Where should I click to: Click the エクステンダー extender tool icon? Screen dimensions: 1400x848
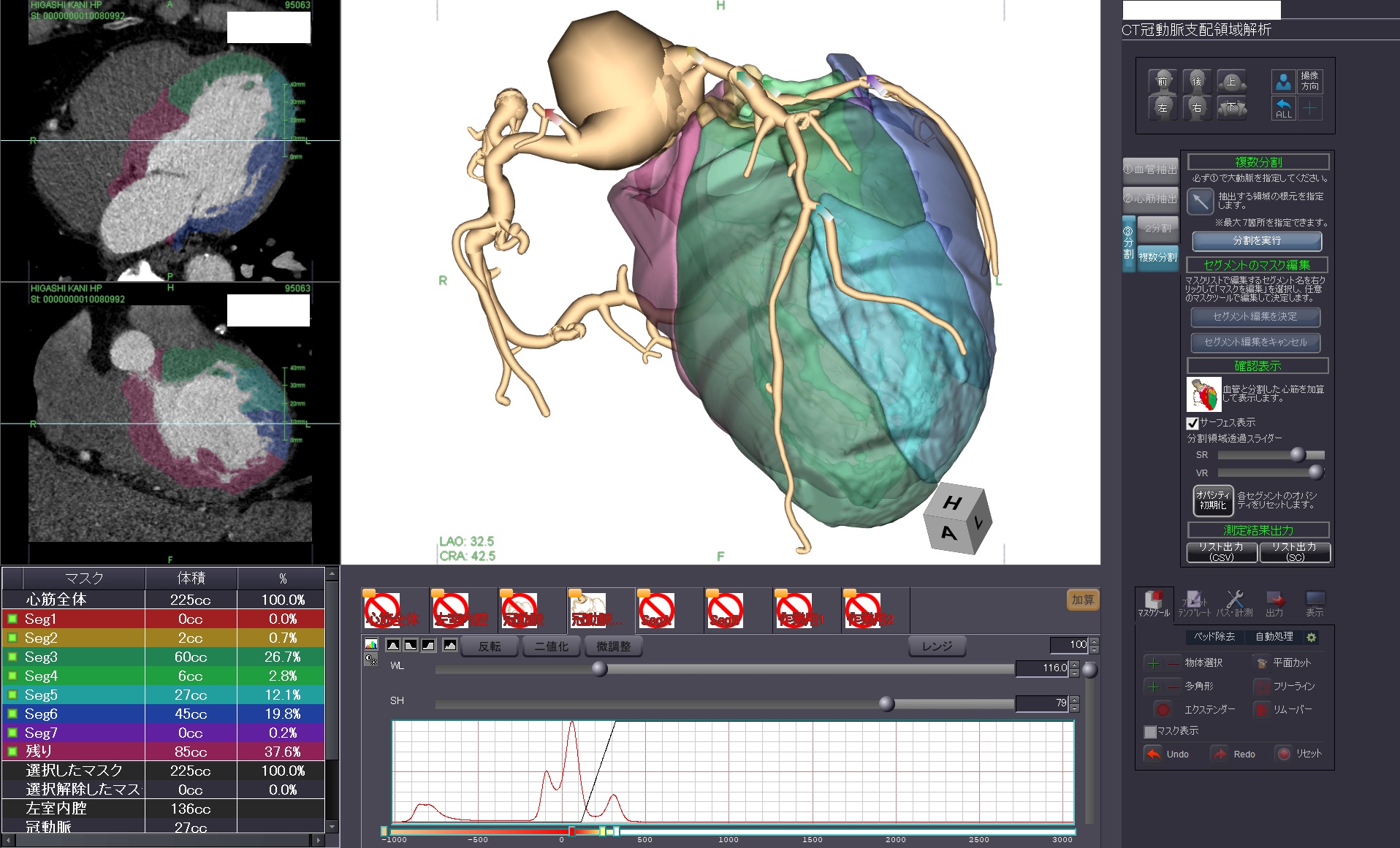pyautogui.click(x=1162, y=709)
